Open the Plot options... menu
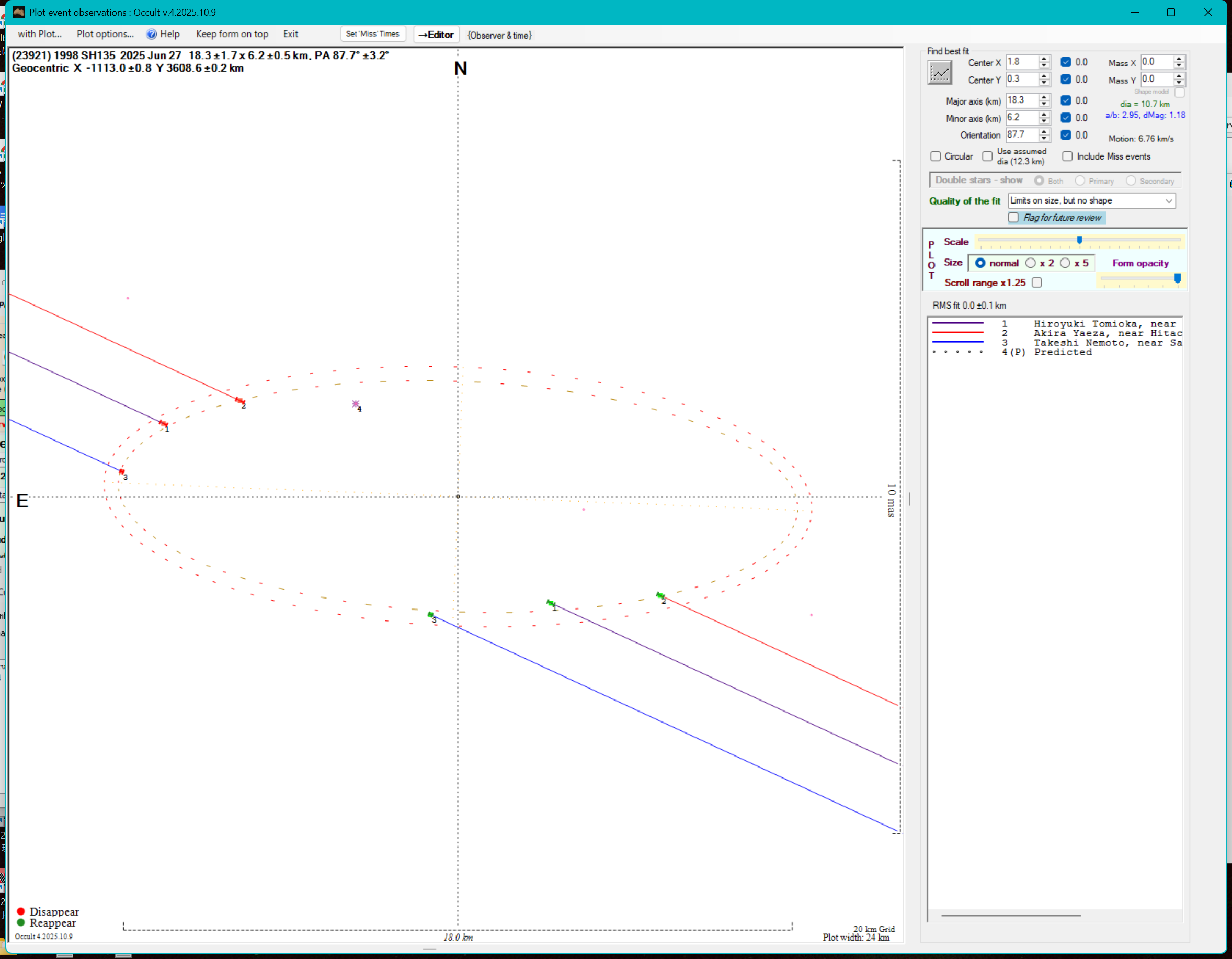This screenshot has width=1232, height=959. pos(106,35)
